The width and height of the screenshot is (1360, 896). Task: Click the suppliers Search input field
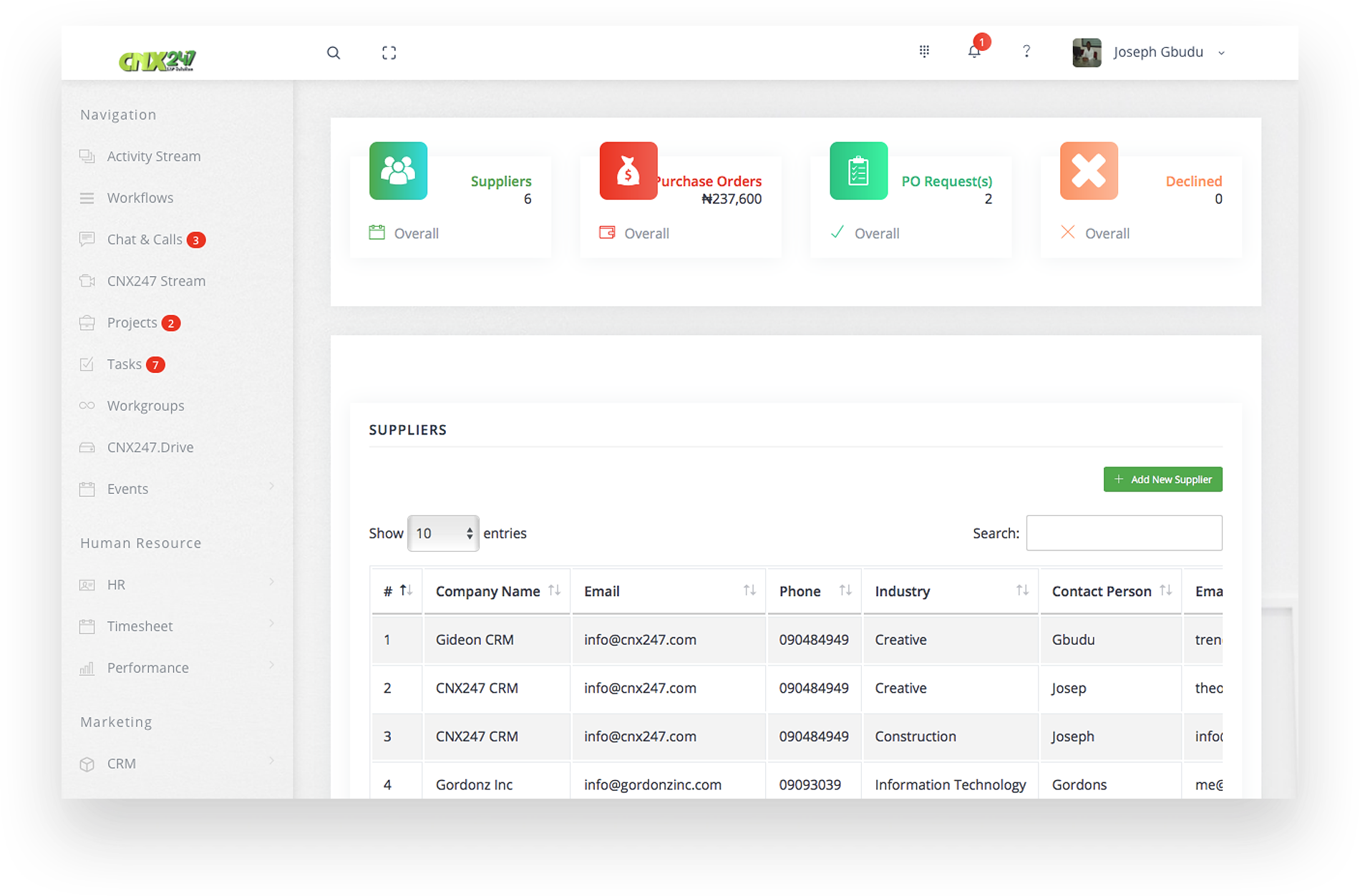coord(1124,533)
